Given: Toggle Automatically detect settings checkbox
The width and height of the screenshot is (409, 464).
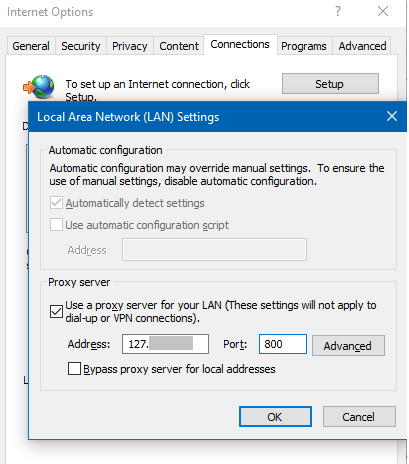Looking at the screenshot, I should coord(56,203).
